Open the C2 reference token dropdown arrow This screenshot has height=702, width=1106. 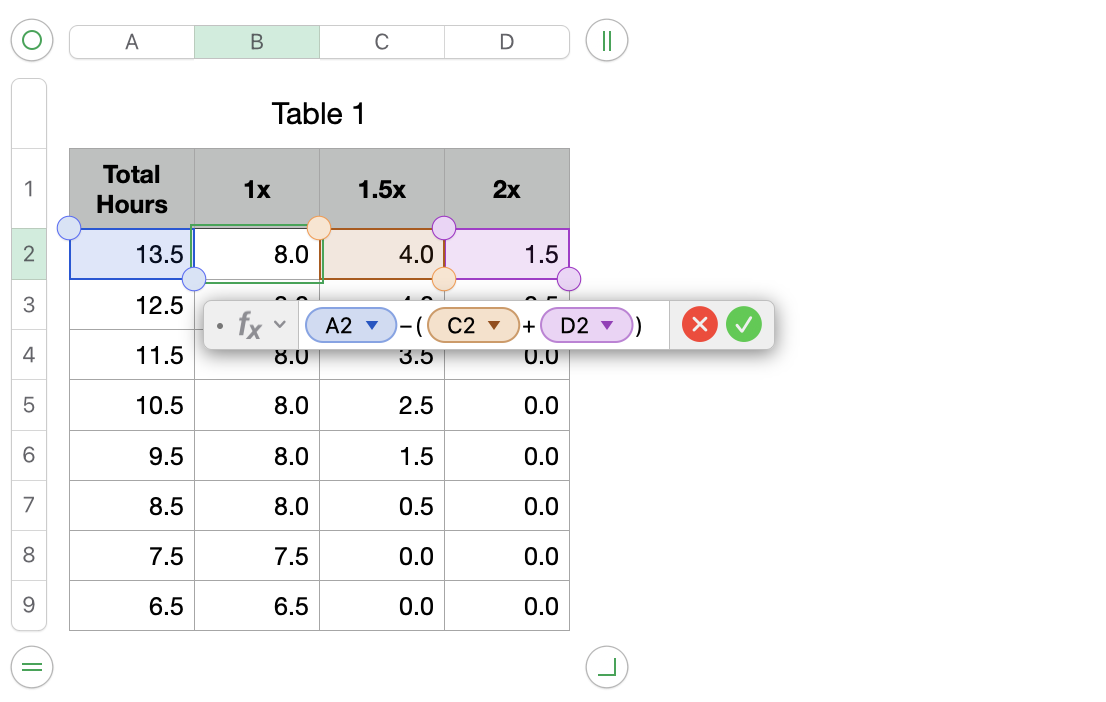click(493, 325)
